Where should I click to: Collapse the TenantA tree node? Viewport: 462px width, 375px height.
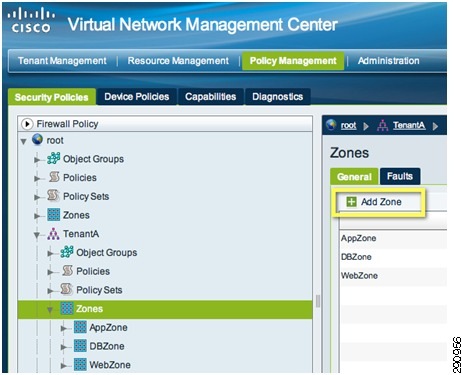(37, 235)
